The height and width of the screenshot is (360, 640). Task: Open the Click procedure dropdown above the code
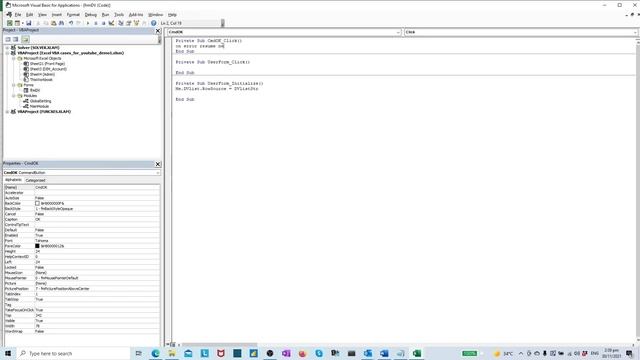(635, 32)
